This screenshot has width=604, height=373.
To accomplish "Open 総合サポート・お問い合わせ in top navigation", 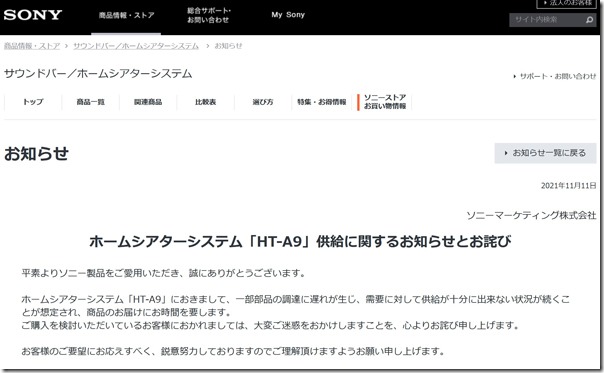I will click(x=208, y=15).
